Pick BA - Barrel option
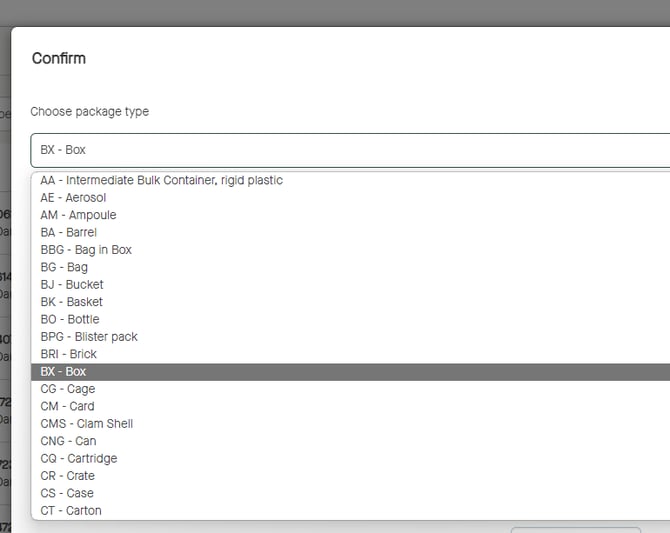 coord(69,232)
